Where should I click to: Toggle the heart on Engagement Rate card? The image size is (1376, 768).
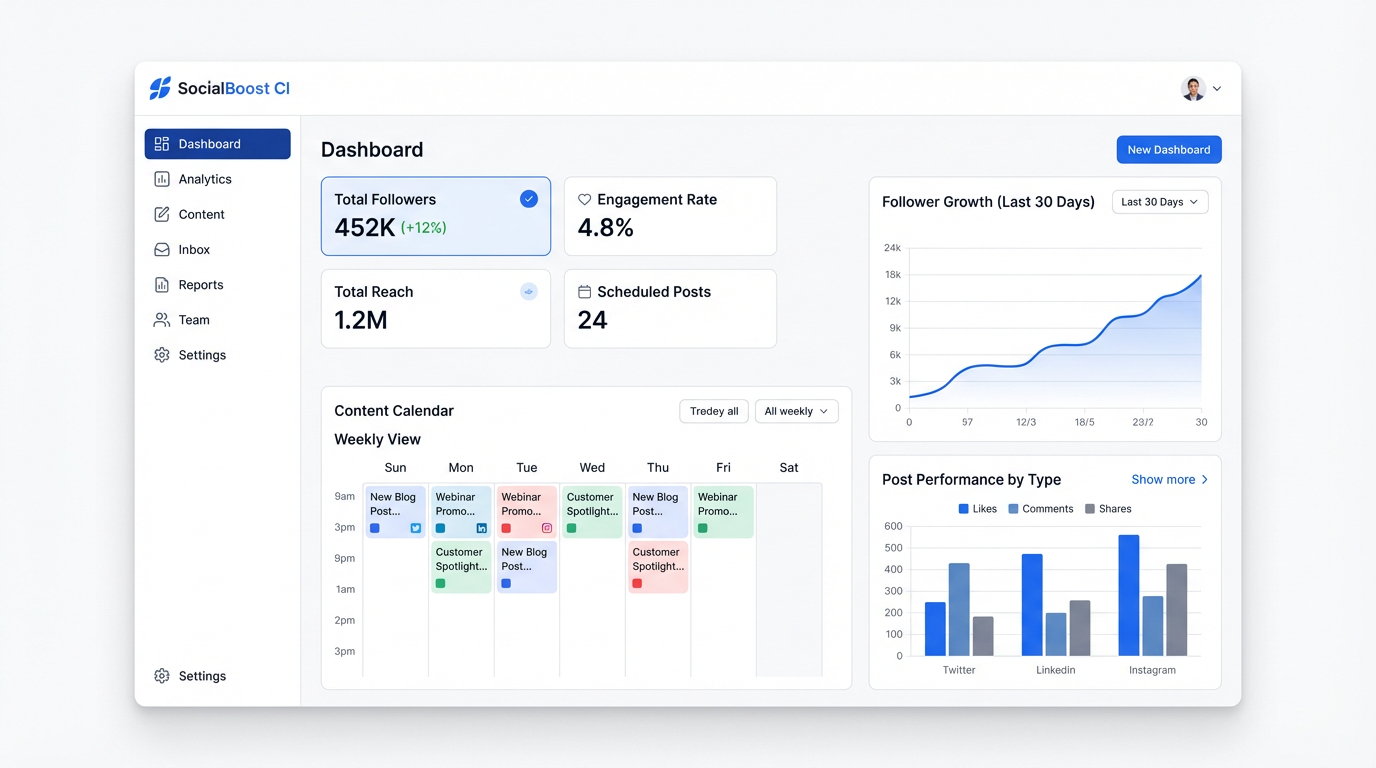pos(583,199)
